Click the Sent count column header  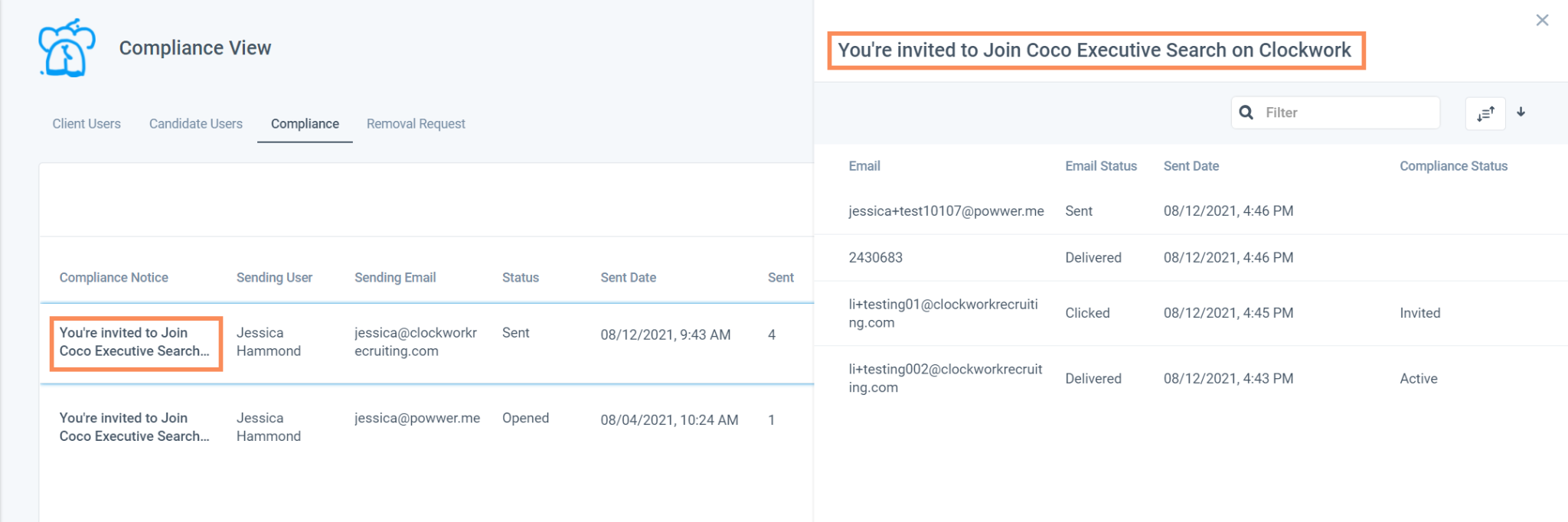pyautogui.click(x=781, y=278)
